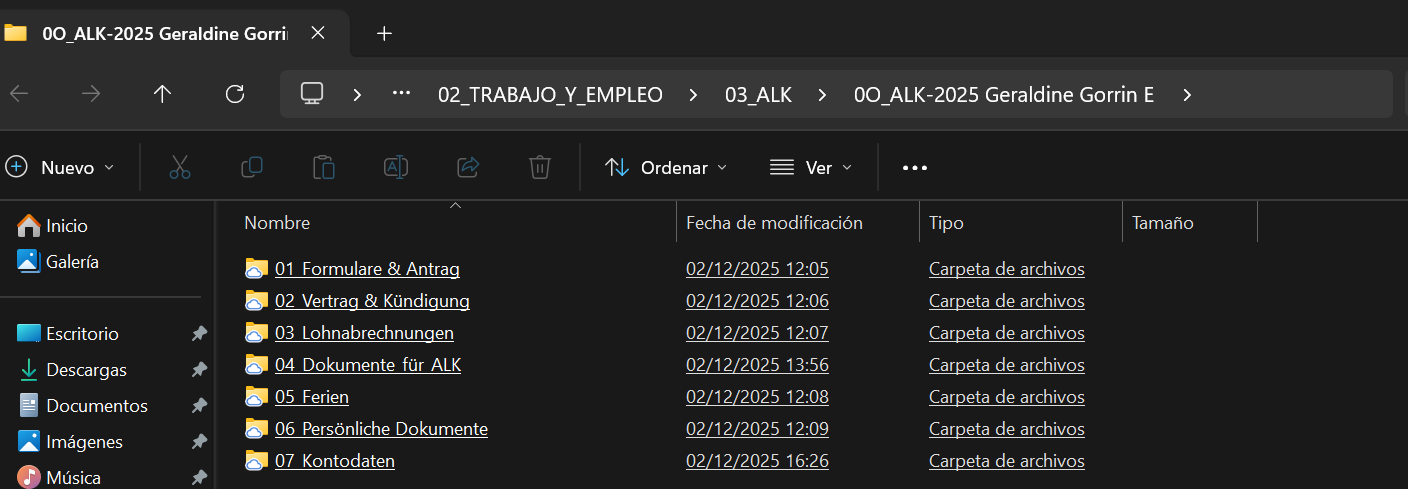
Task: Select the 07 Kontodaten folder
Action: 335,461
